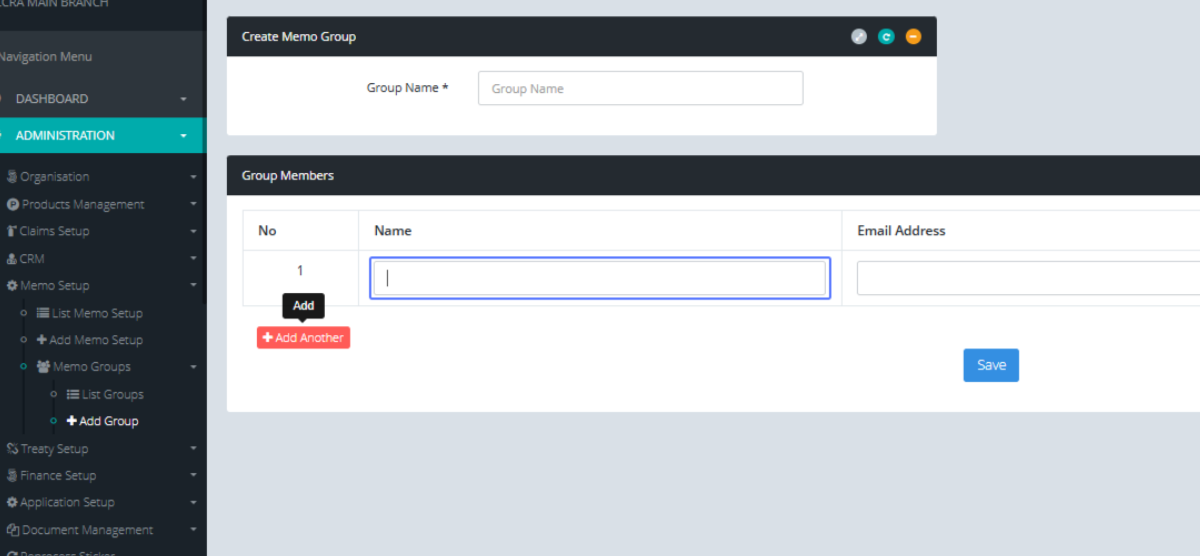Viewport: 1200px width, 556px height.
Task: Click the Memo Setup gear icon
Action: tap(12, 286)
